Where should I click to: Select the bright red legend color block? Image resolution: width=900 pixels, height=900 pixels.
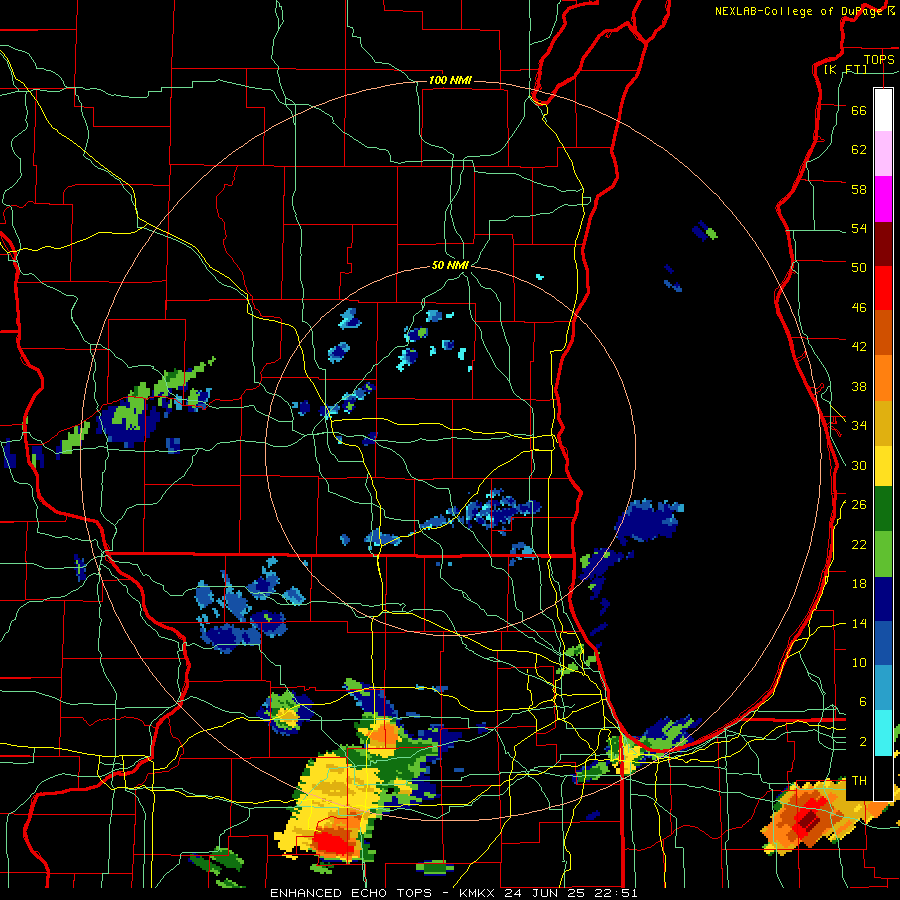[x=883, y=288]
